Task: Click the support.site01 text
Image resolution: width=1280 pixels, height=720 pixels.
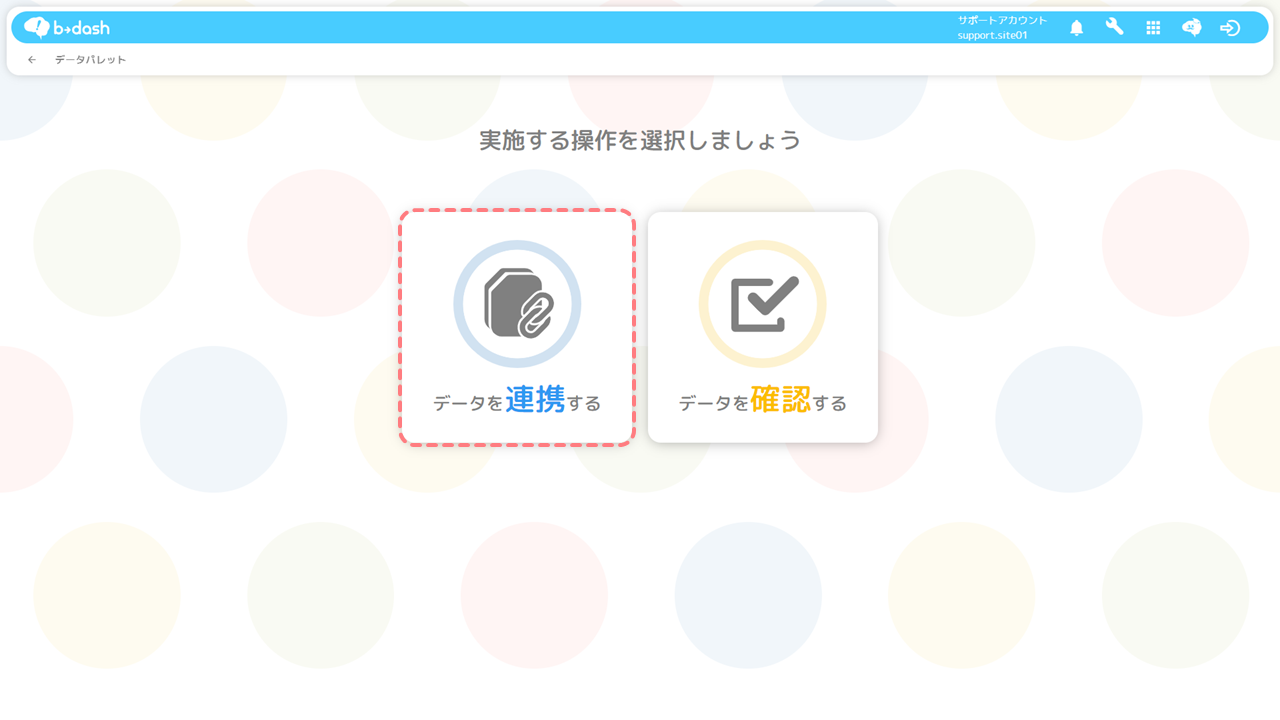Action: (992, 35)
